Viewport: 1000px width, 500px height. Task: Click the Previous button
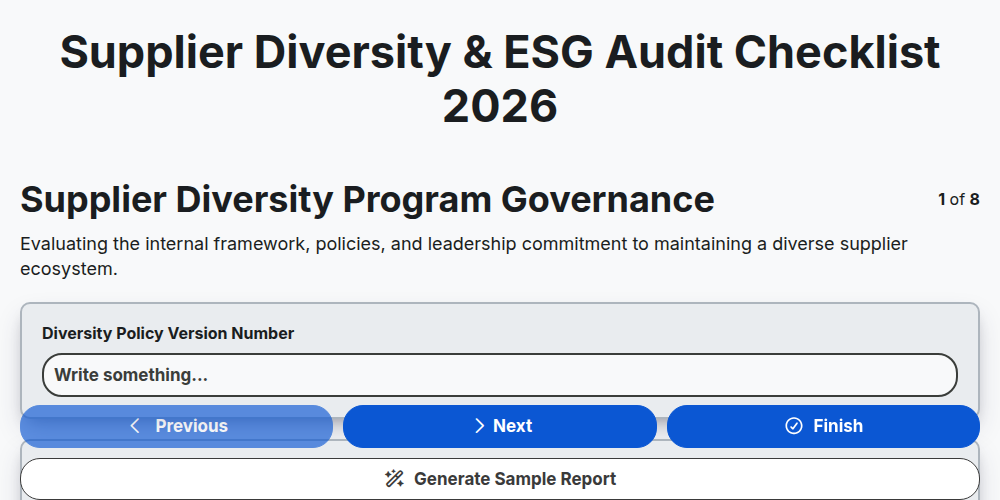(177, 426)
